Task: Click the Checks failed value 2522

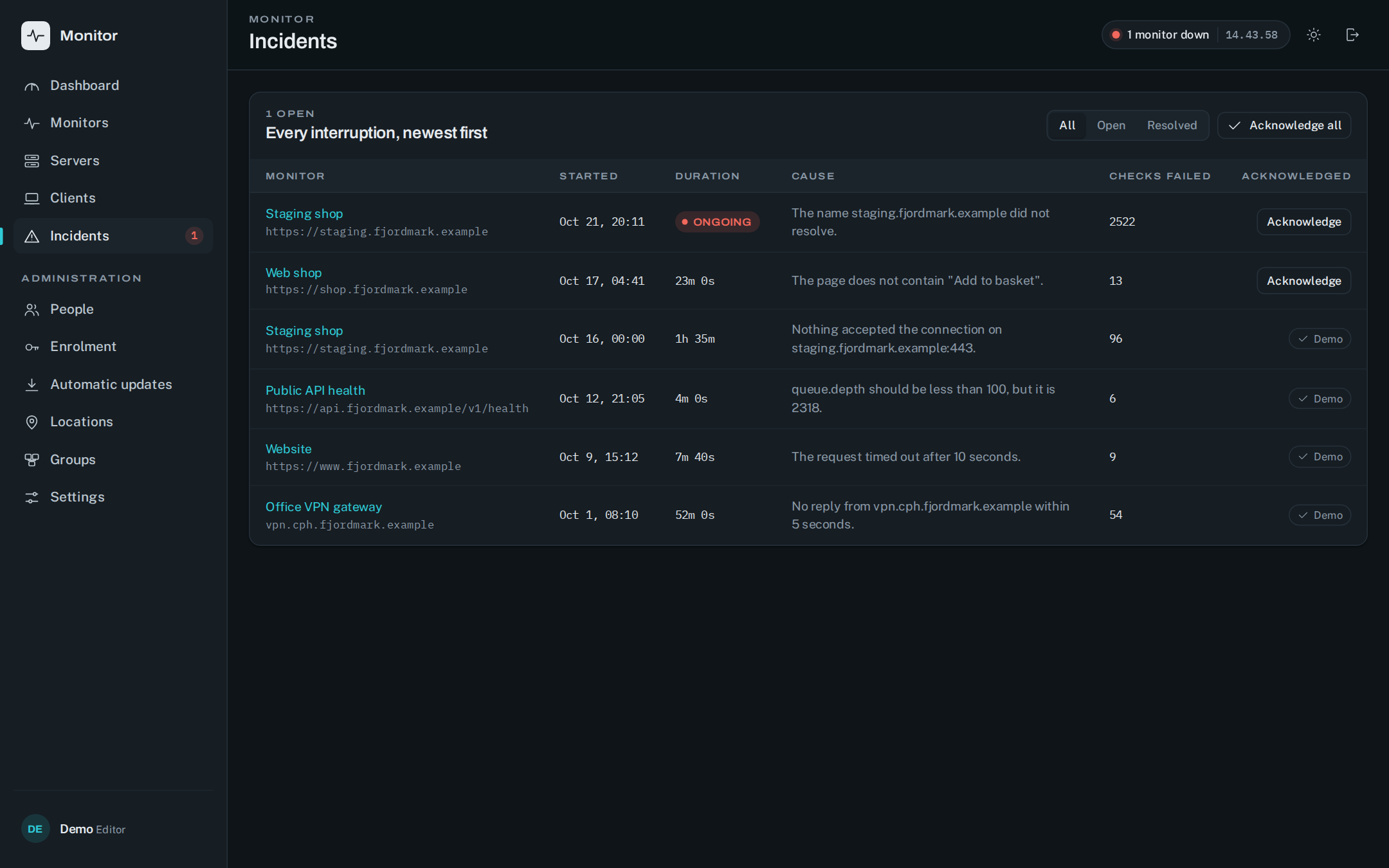Action: click(x=1122, y=222)
